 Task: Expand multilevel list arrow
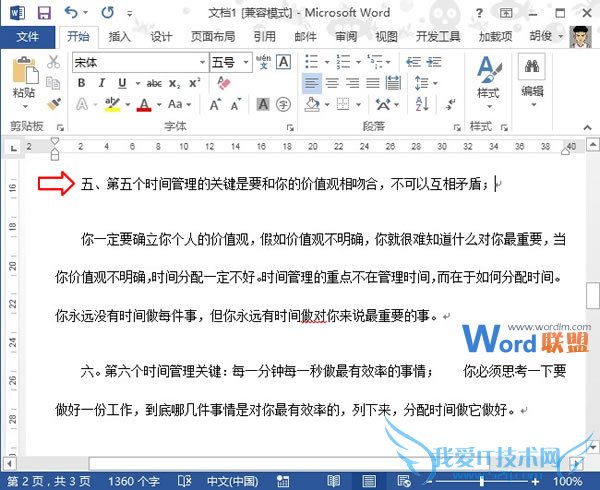pos(388,62)
